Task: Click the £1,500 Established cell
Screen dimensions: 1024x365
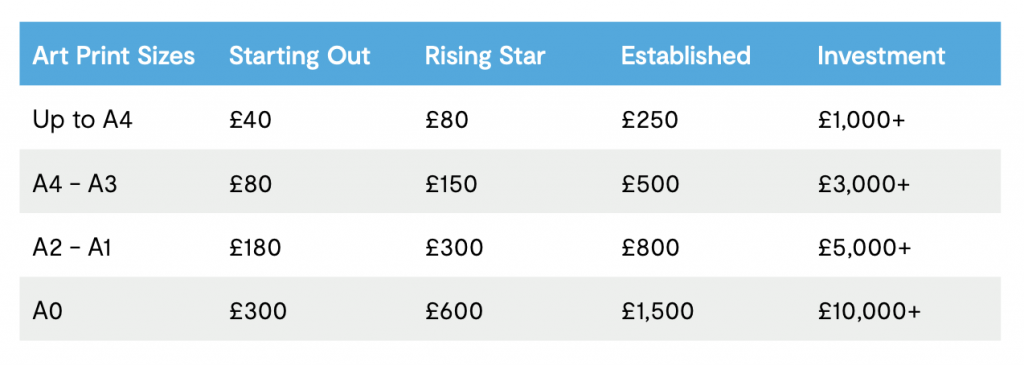Action: 657,311
